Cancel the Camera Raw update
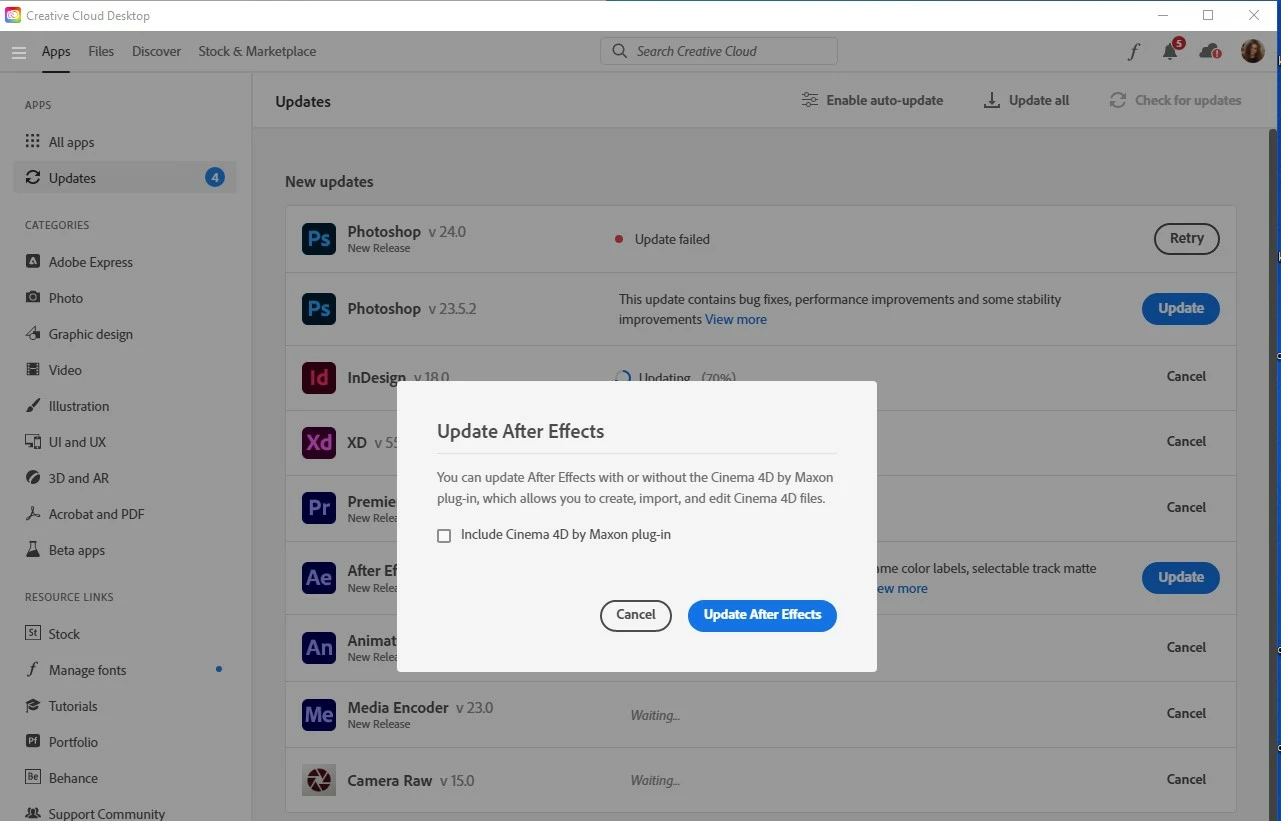Viewport: 1281px width, 821px height. point(1186,780)
